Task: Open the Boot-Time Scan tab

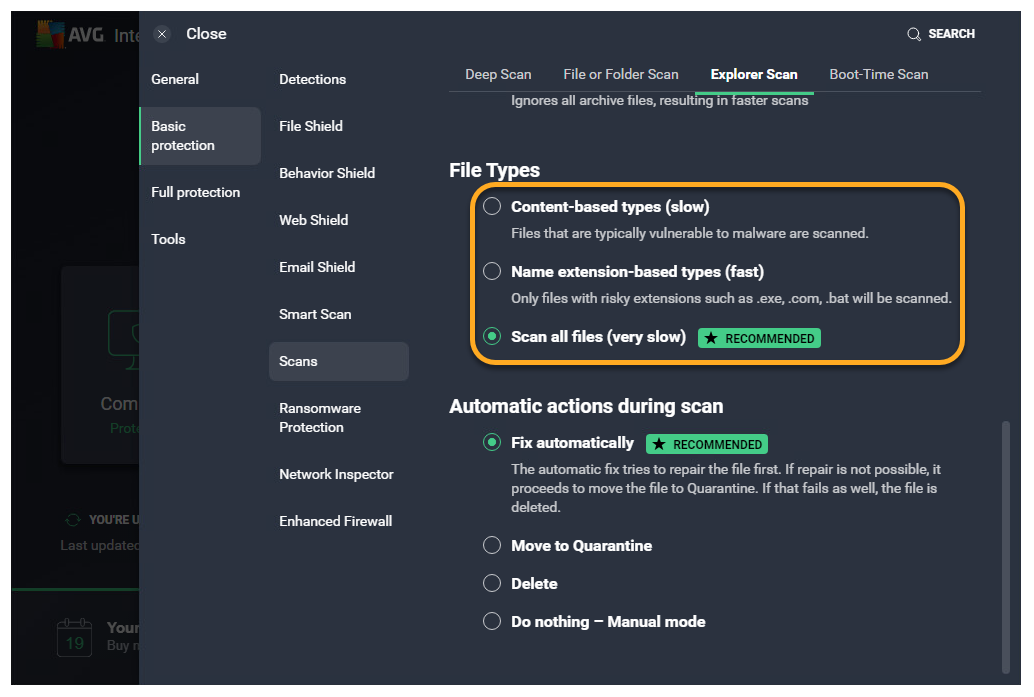Action: (x=878, y=74)
